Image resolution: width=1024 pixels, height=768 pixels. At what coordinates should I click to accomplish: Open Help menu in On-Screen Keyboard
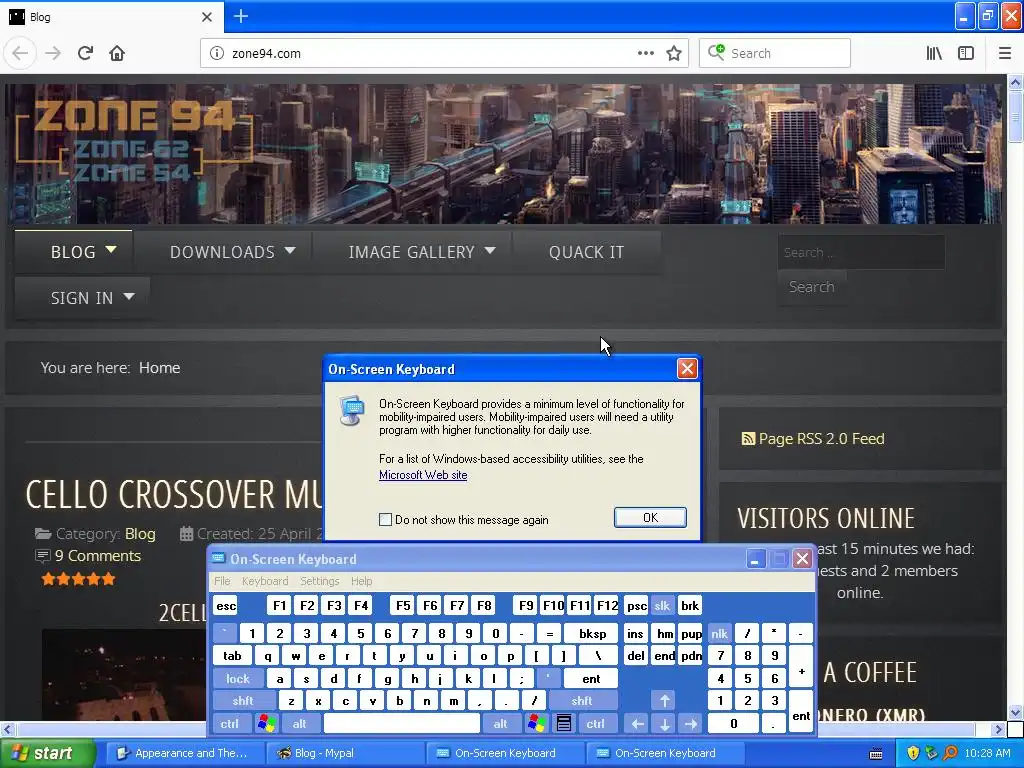coord(361,581)
